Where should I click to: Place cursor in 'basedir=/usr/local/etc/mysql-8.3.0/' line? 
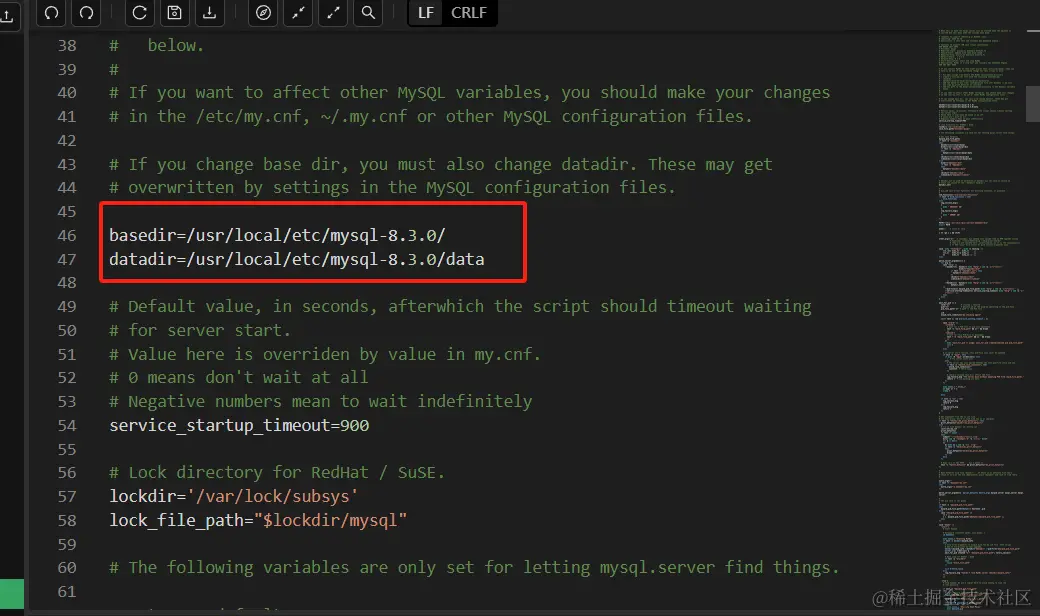pyautogui.click(x=277, y=235)
